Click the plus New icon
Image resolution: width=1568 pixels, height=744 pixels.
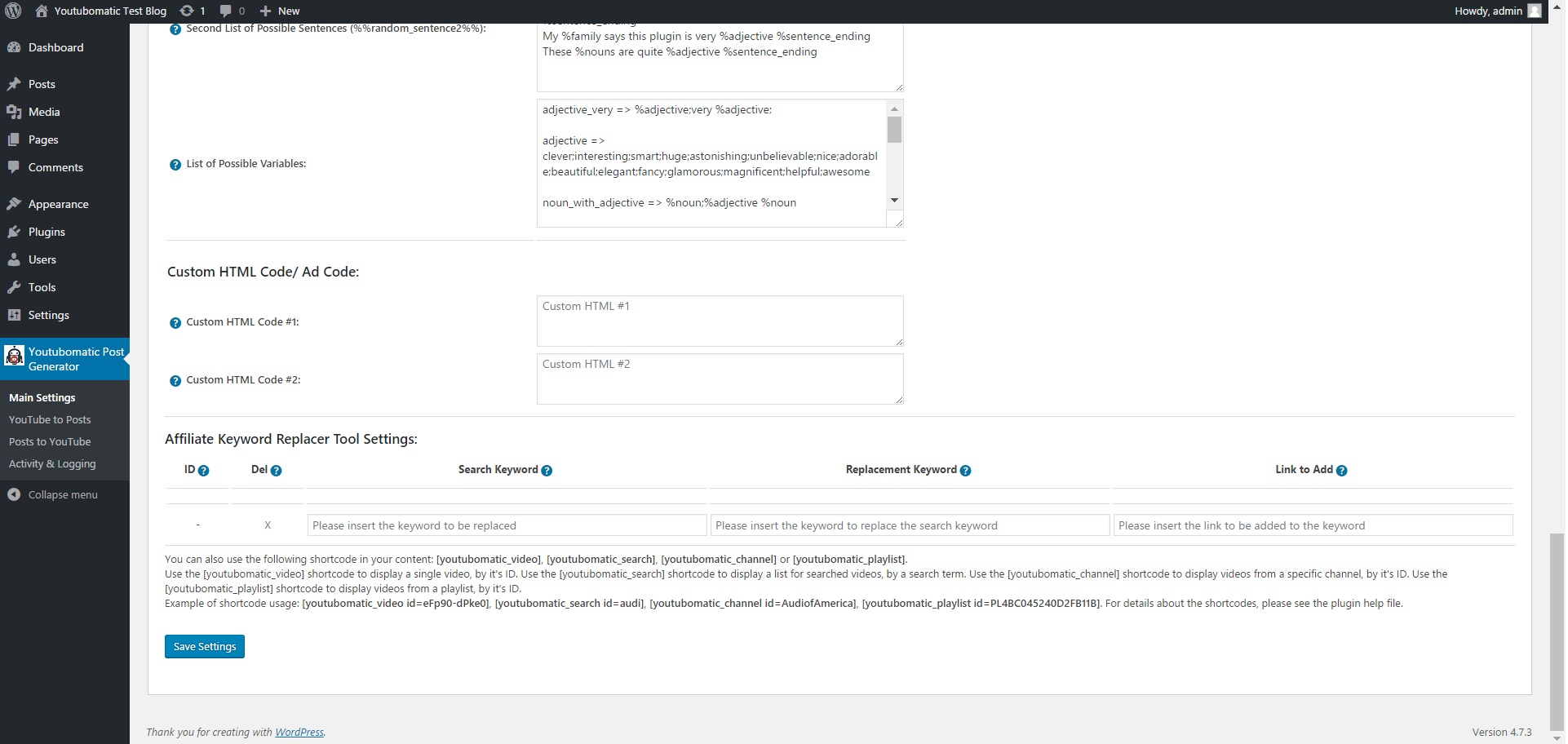point(265,11)
